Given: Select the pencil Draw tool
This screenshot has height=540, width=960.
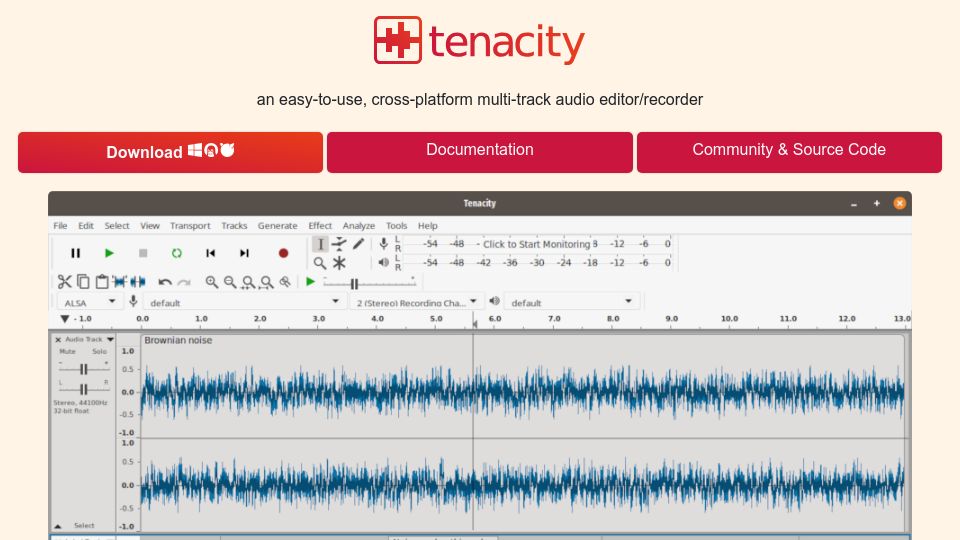Looking at the screenshot, I should [358, 244].
